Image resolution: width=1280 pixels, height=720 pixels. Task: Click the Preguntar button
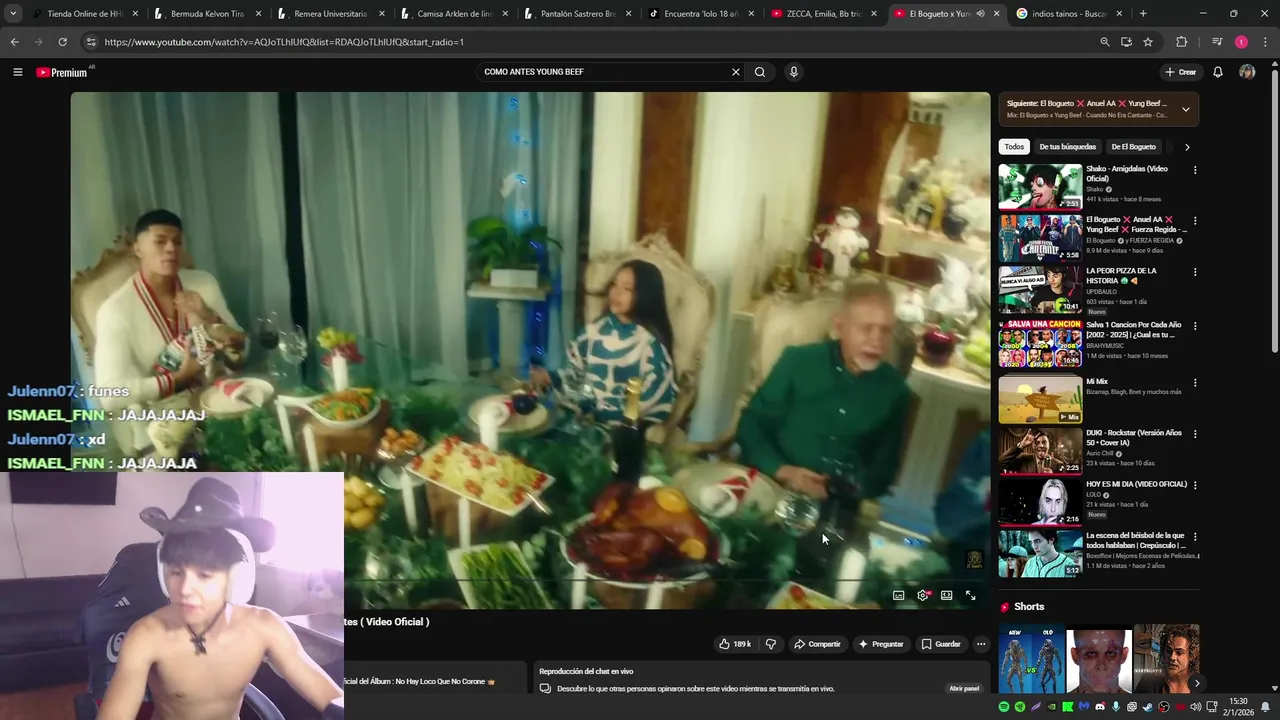881,644
